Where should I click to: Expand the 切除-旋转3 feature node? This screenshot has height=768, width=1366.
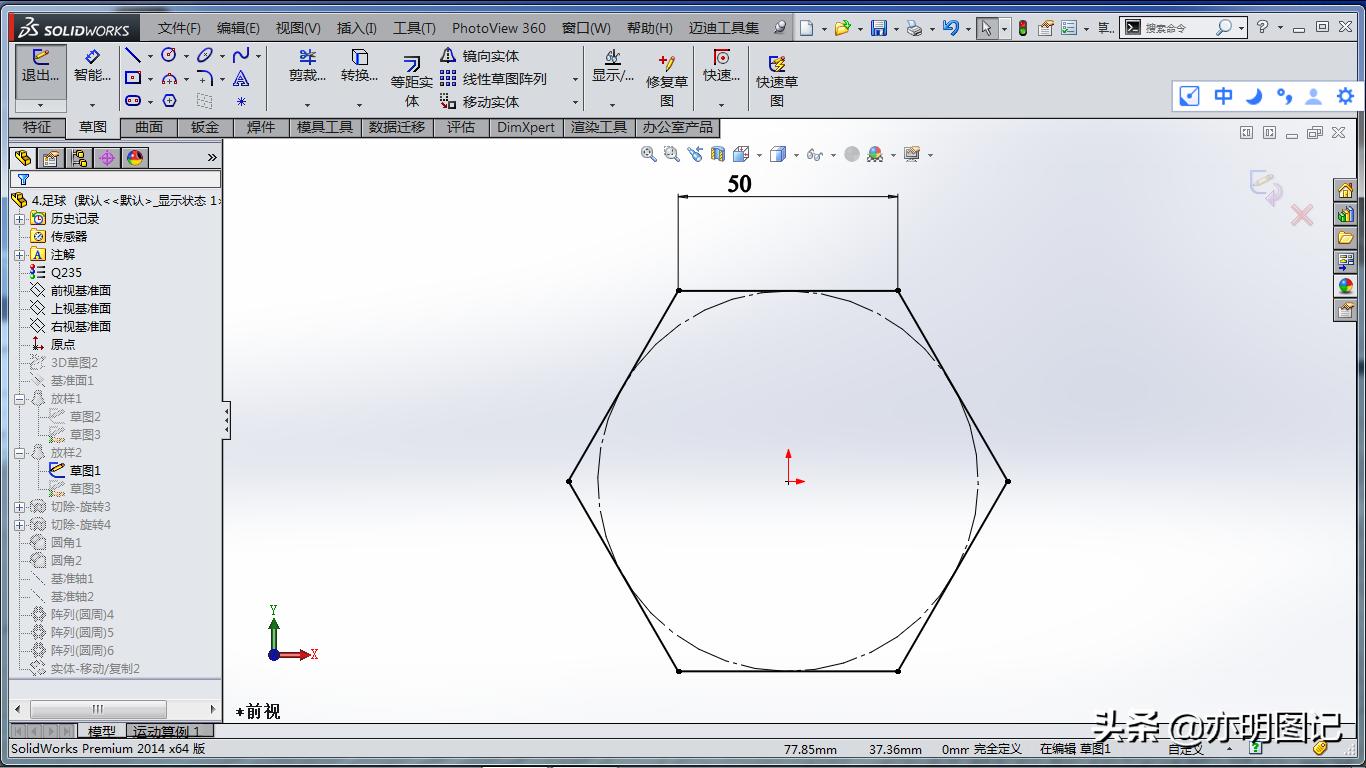pos(19,507)
